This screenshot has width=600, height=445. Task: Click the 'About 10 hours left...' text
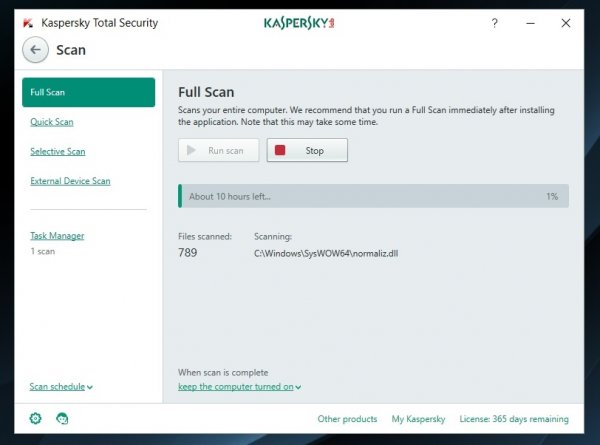click(230, 196)
